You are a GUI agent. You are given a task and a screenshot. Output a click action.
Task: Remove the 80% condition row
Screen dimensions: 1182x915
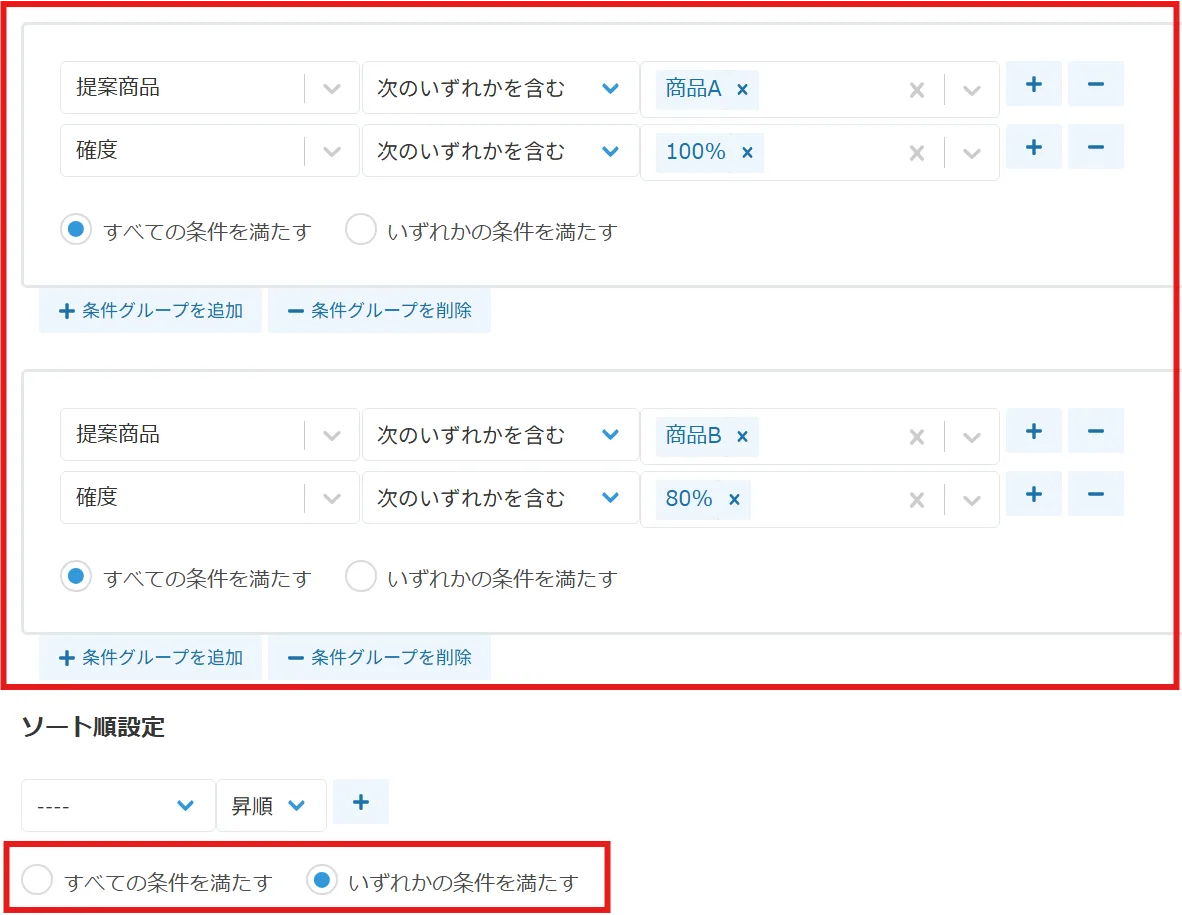click(1095, 494)
